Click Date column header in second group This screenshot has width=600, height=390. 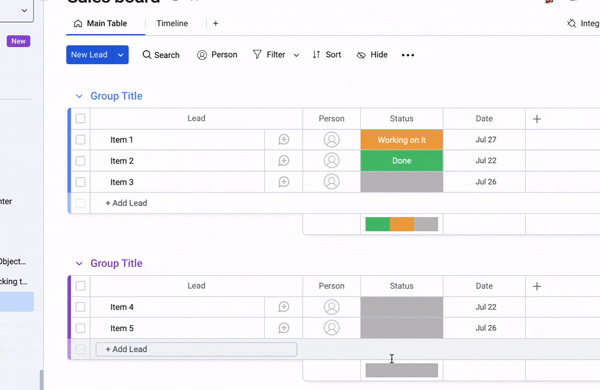484,286
